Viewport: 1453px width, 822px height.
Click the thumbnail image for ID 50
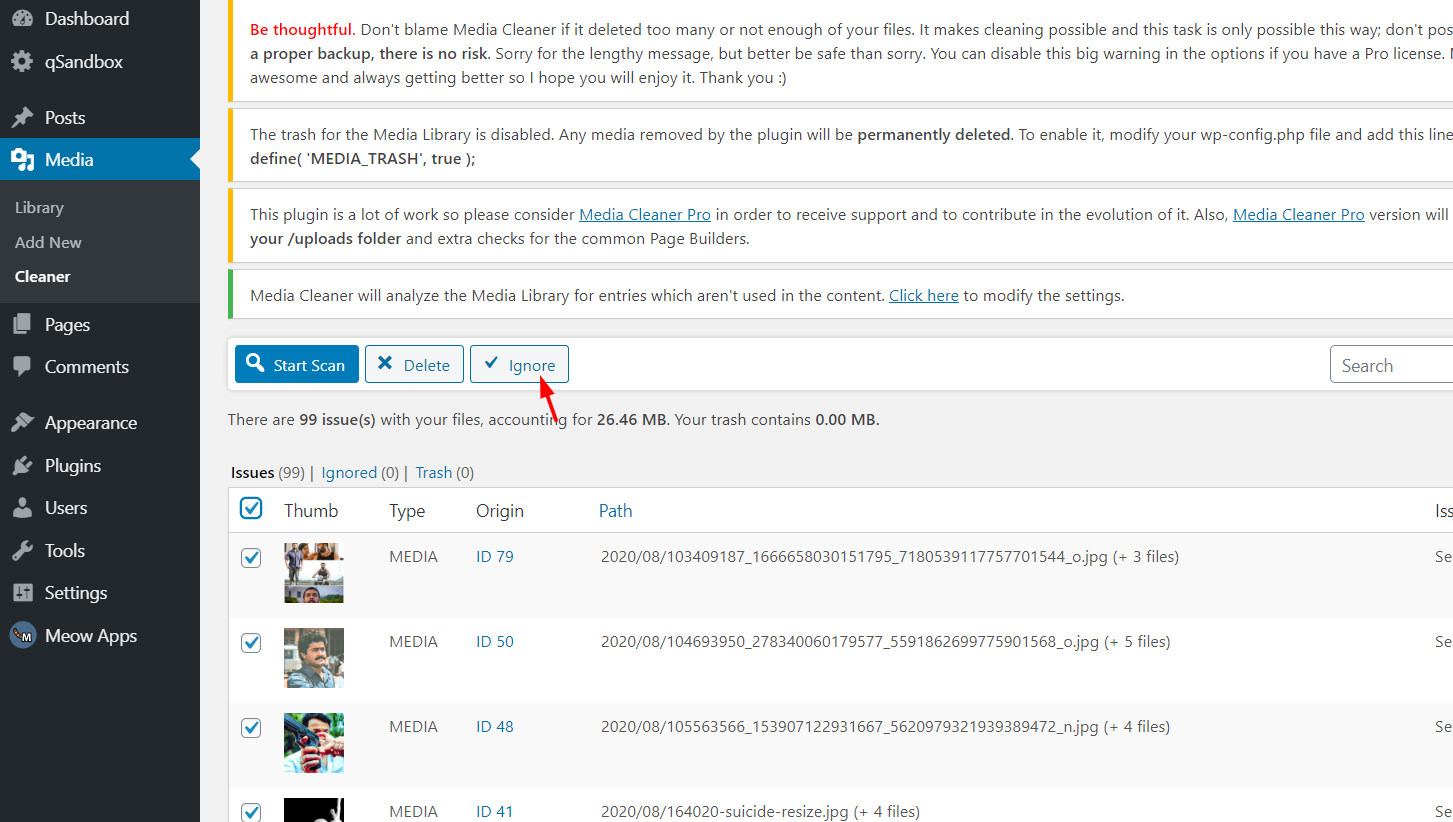point(314,658)
